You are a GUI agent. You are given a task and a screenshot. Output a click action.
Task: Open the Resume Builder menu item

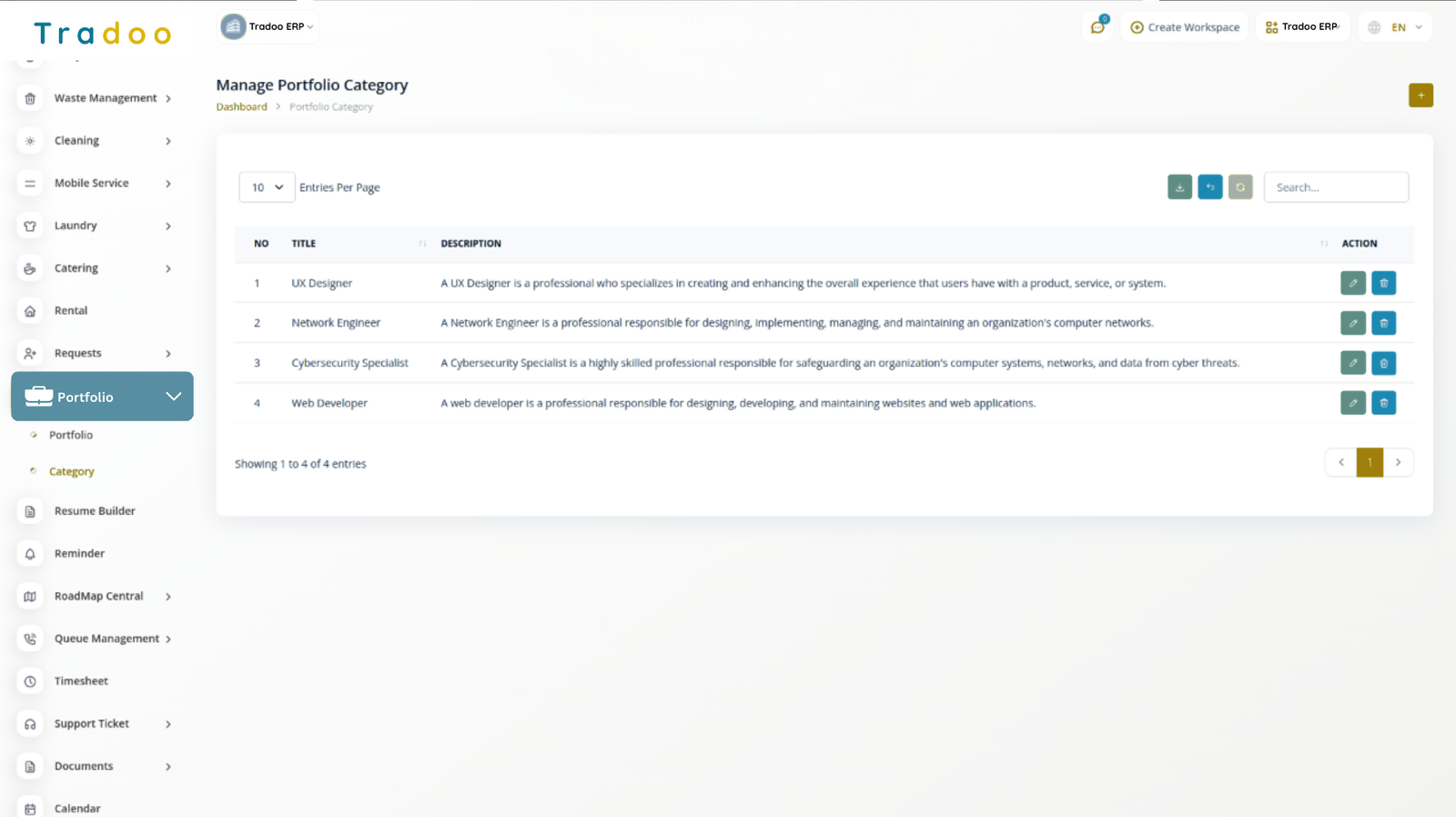coord(95,511)
